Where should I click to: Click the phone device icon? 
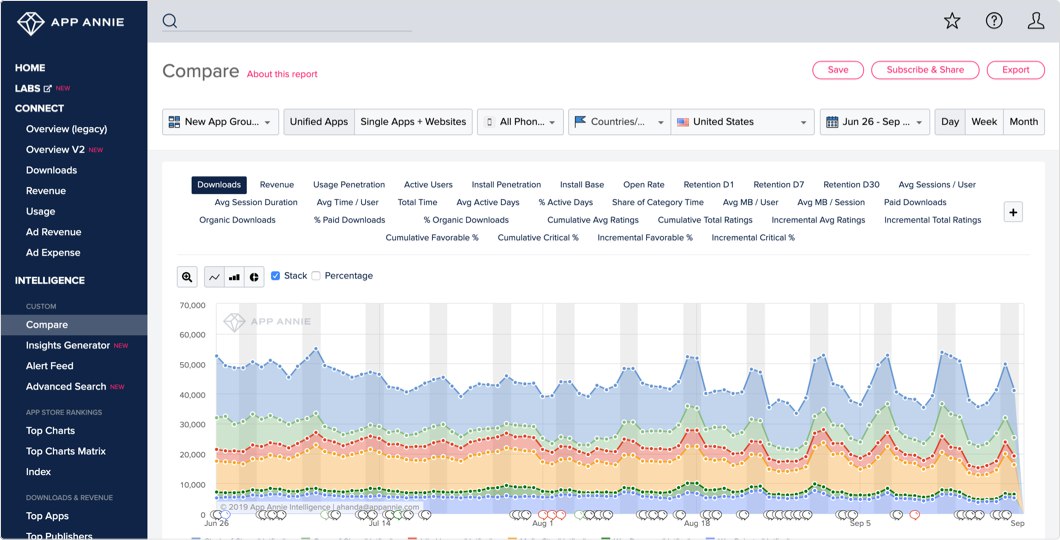[x=489, y=122]
